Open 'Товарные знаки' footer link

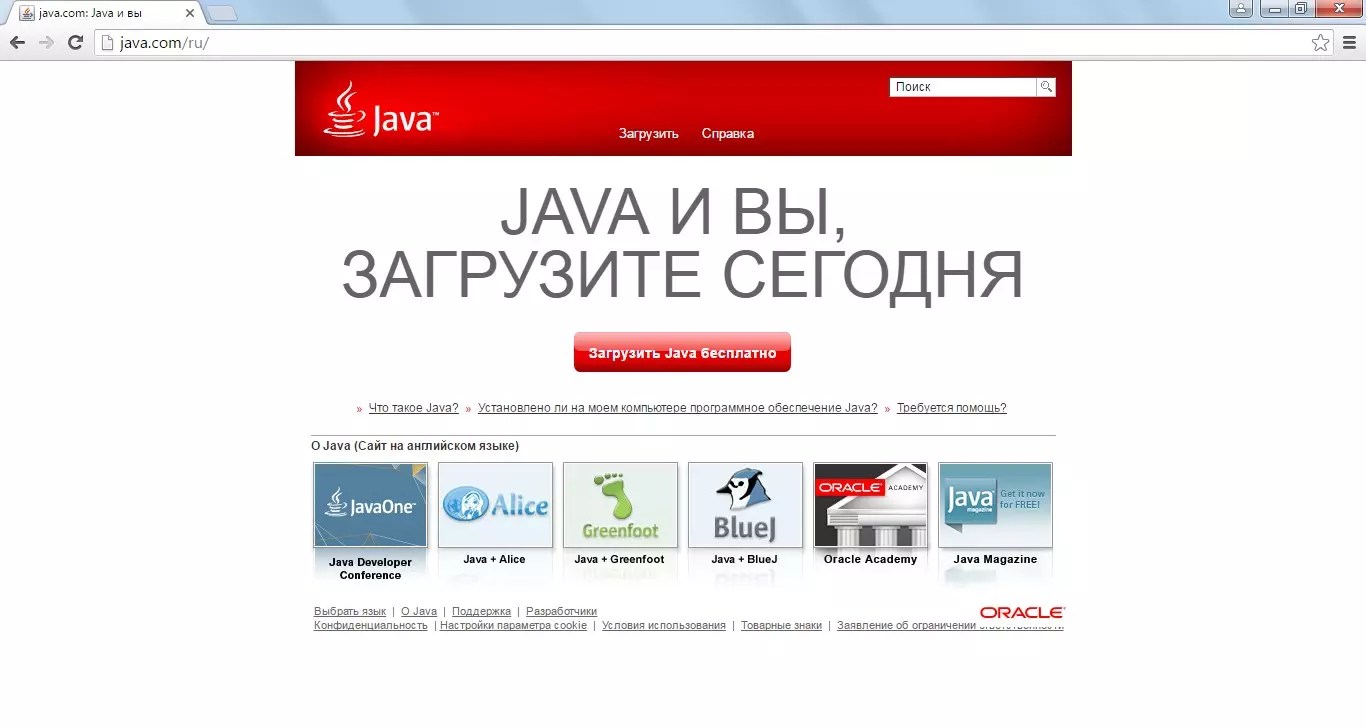click(x=781, y=626)
